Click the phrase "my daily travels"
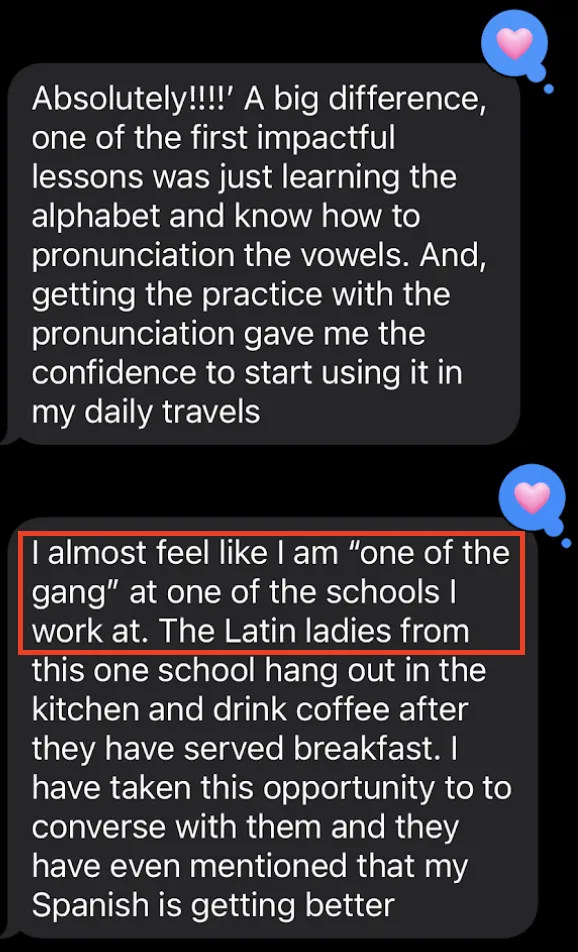The width and height of the screenshot is (578, 952). (146, 413)
